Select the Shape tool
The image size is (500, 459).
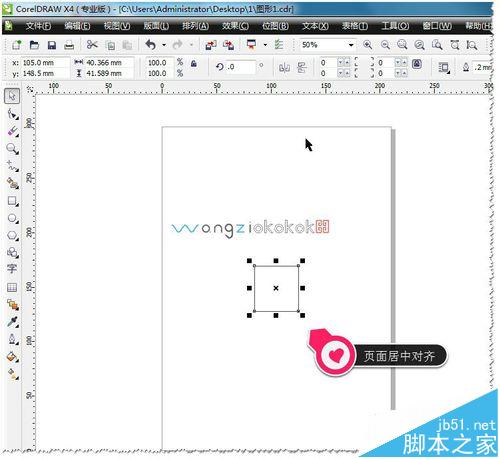[x=13, y=114]
